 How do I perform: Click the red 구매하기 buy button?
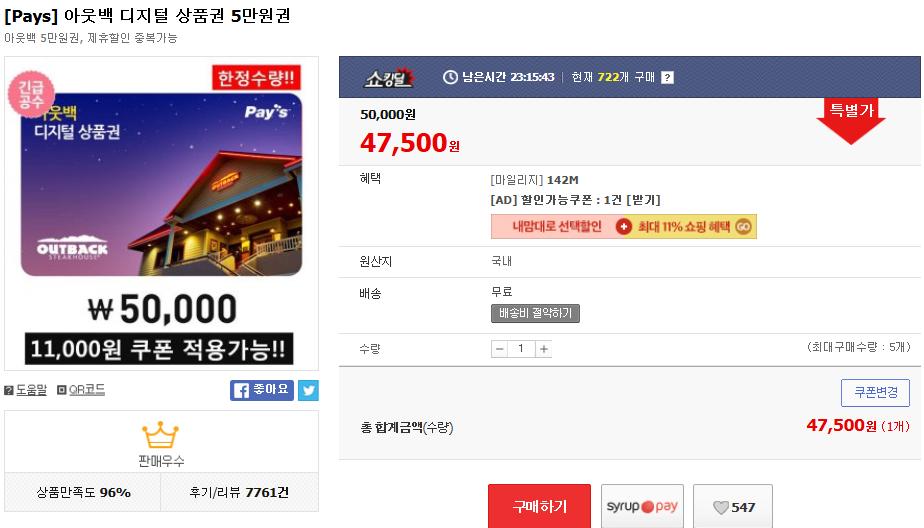click(539, 507)
